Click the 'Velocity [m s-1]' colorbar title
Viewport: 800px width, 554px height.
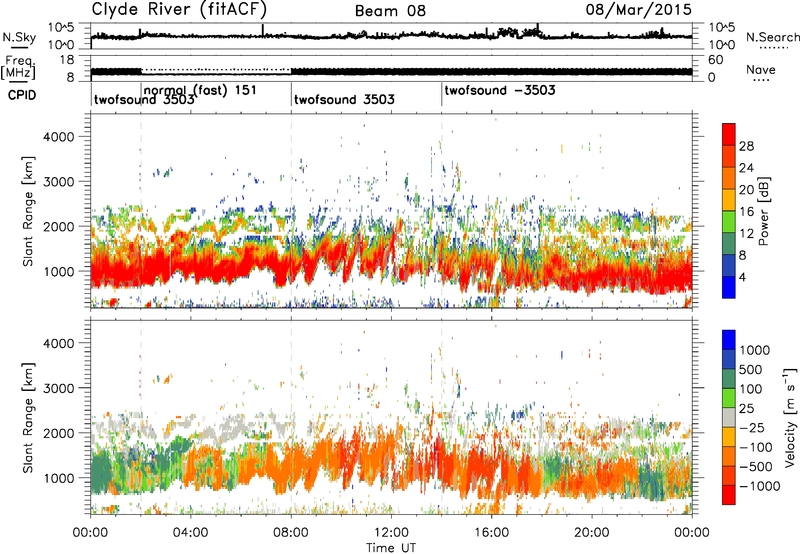click(x=790, y=417)
